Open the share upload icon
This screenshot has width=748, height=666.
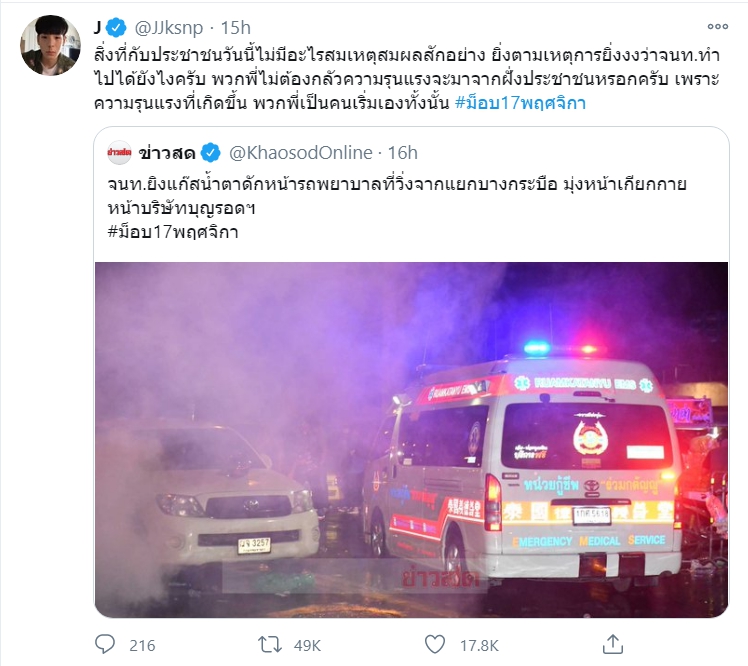(x=613, y=645)
